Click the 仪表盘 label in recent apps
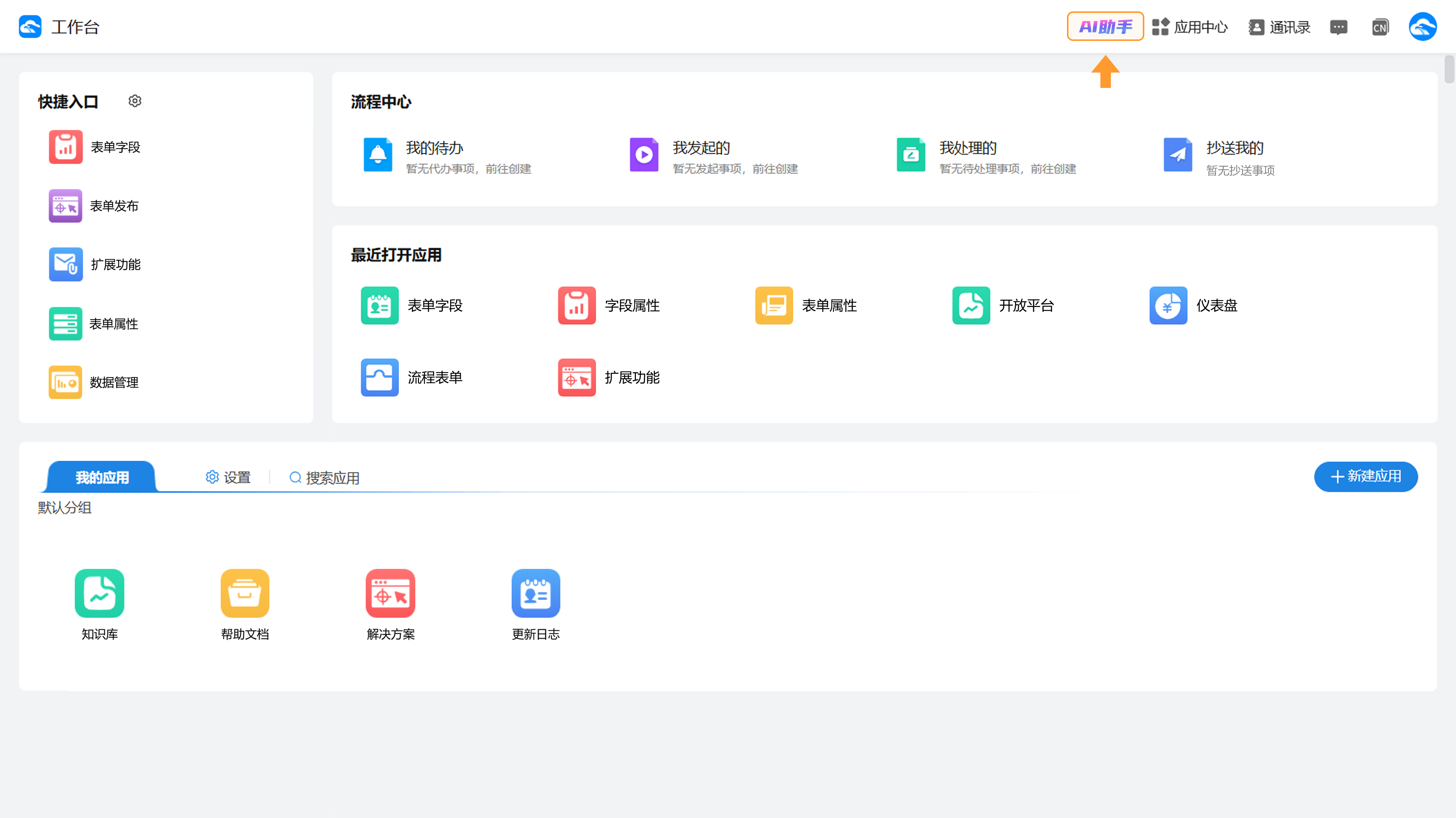The width and height of the screenshot is (1456, 818). [1217, 306]
